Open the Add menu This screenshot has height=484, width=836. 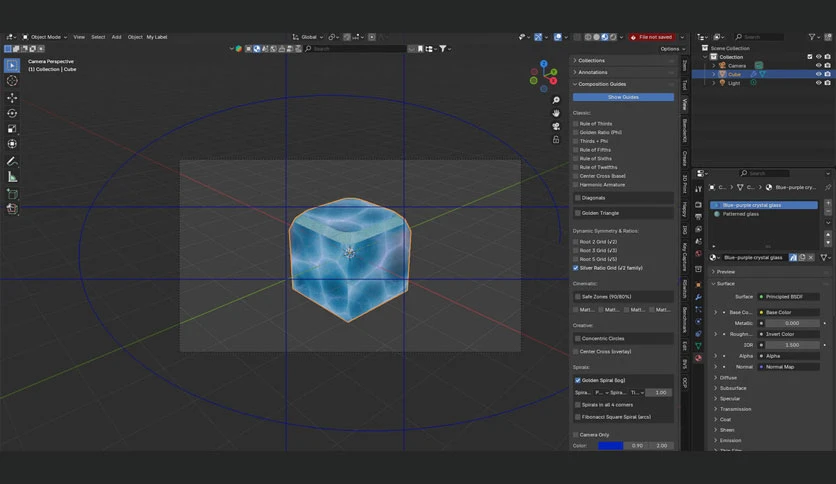[116, 37]
